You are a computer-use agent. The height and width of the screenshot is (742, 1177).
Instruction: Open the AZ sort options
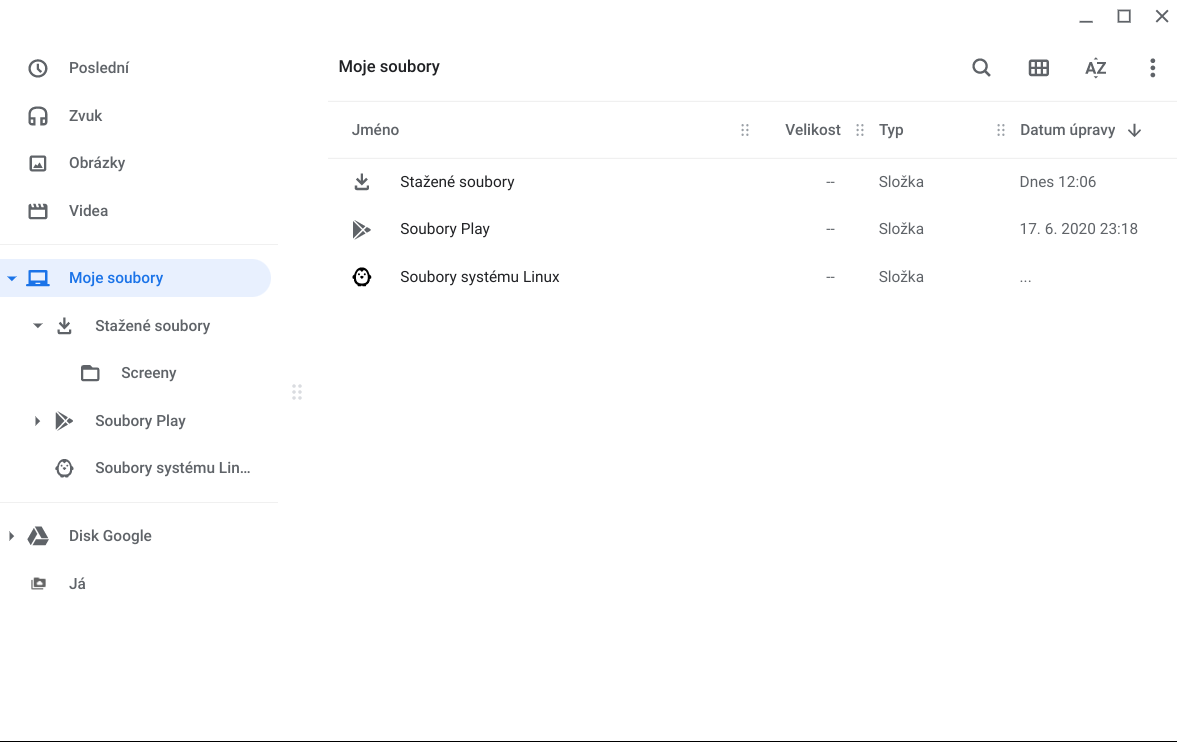coord(1095,68)
